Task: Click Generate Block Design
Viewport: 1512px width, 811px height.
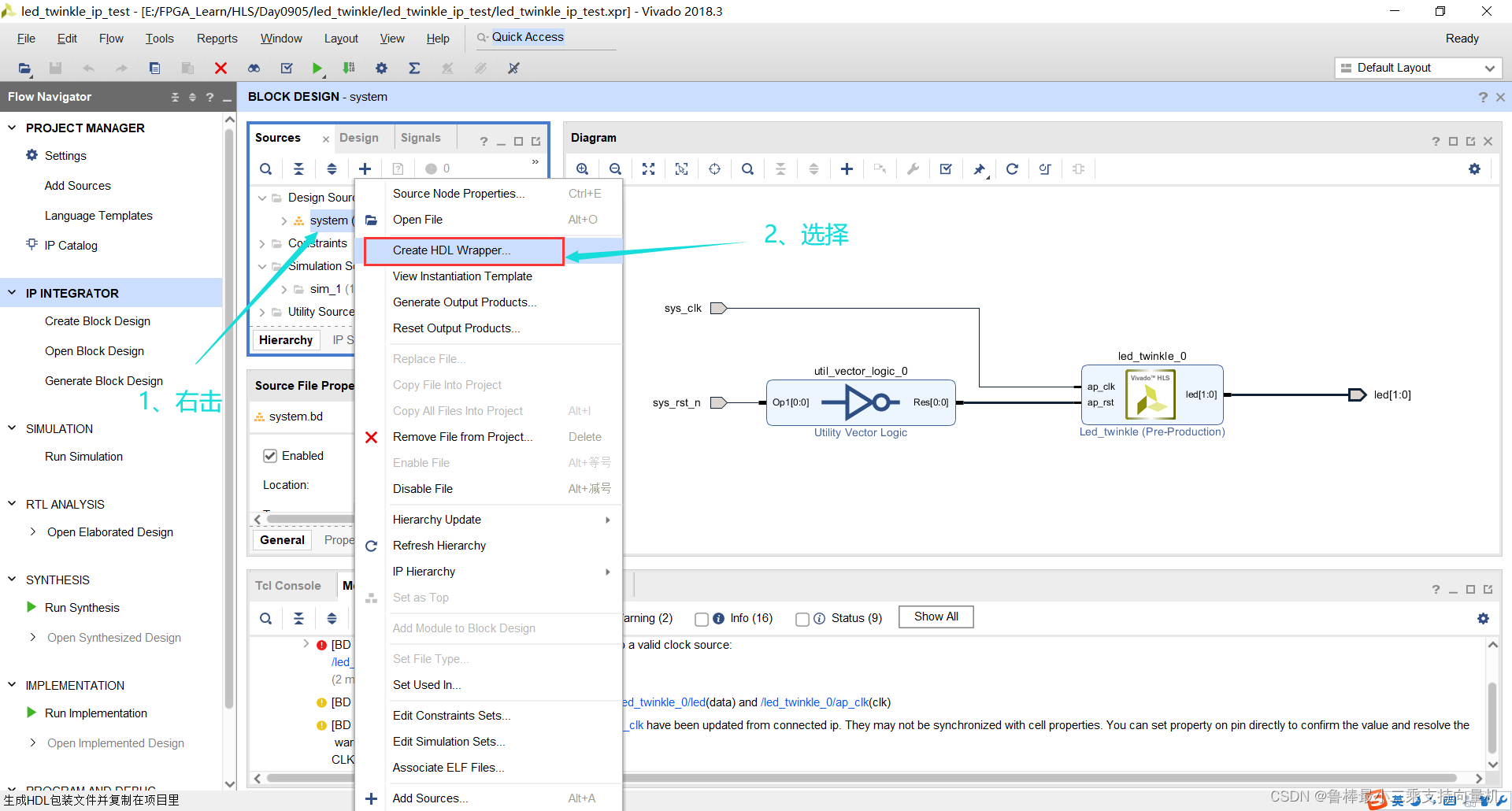Action: pyautogui.click(x=104, y=381)
